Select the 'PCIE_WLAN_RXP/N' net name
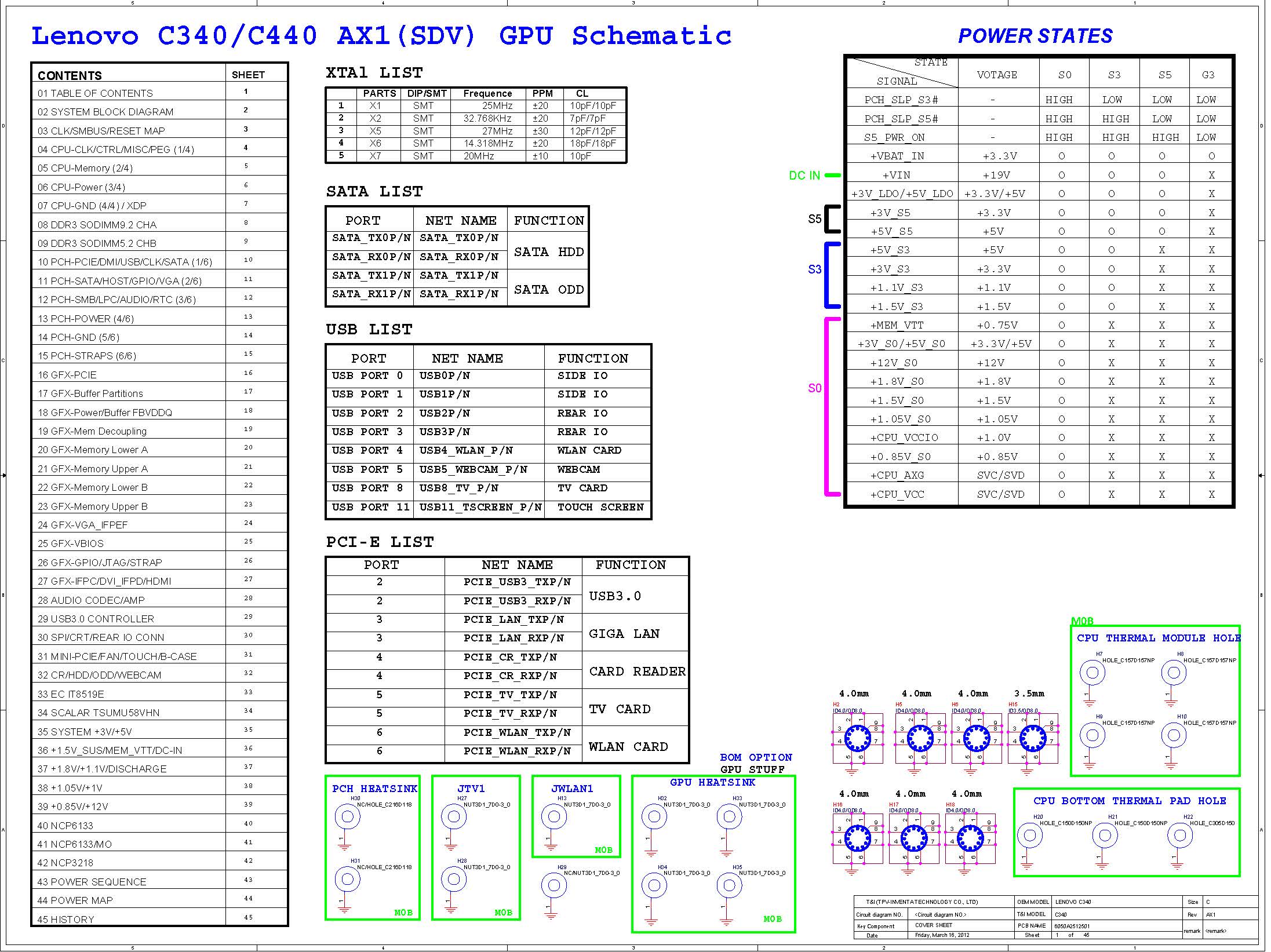Image resolution: width=1271 pixels, height=952 pixels. click(x=517, y=751)
